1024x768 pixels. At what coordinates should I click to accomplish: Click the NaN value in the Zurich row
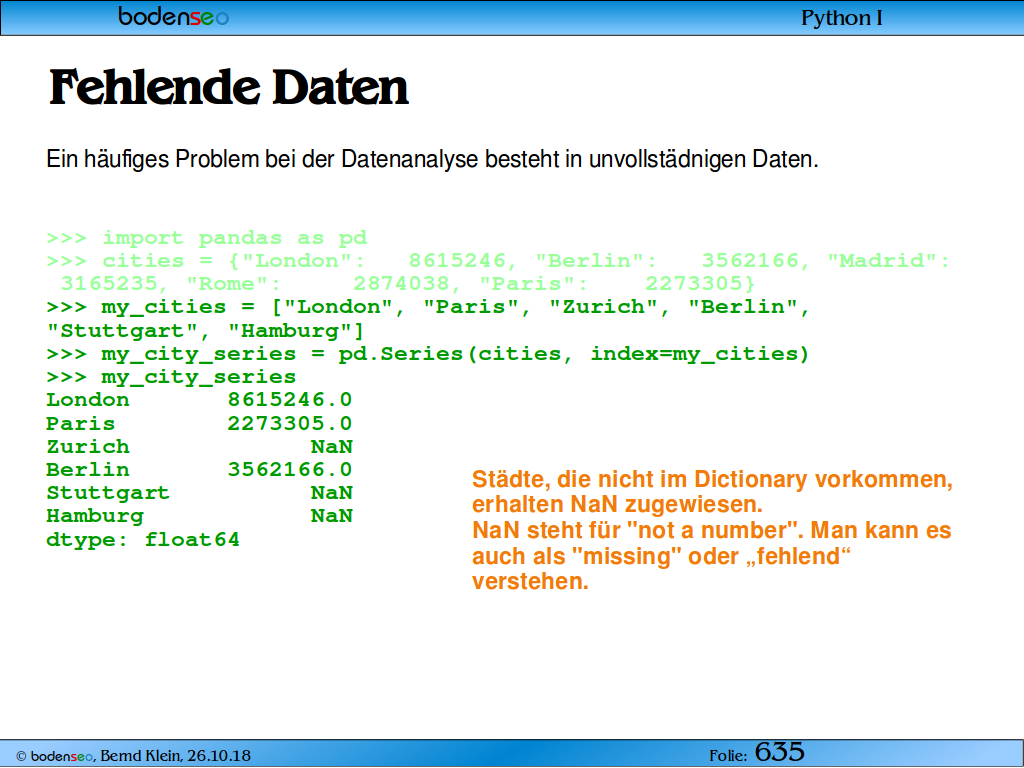point(332,447)
